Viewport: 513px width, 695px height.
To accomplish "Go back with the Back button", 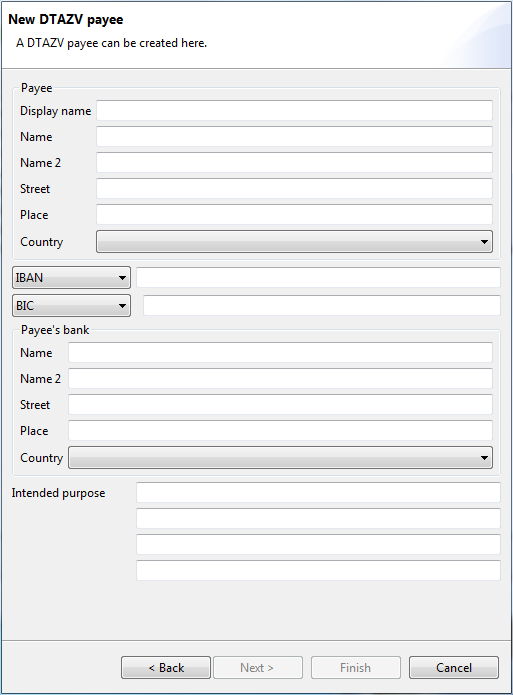I will pos(166,668).
